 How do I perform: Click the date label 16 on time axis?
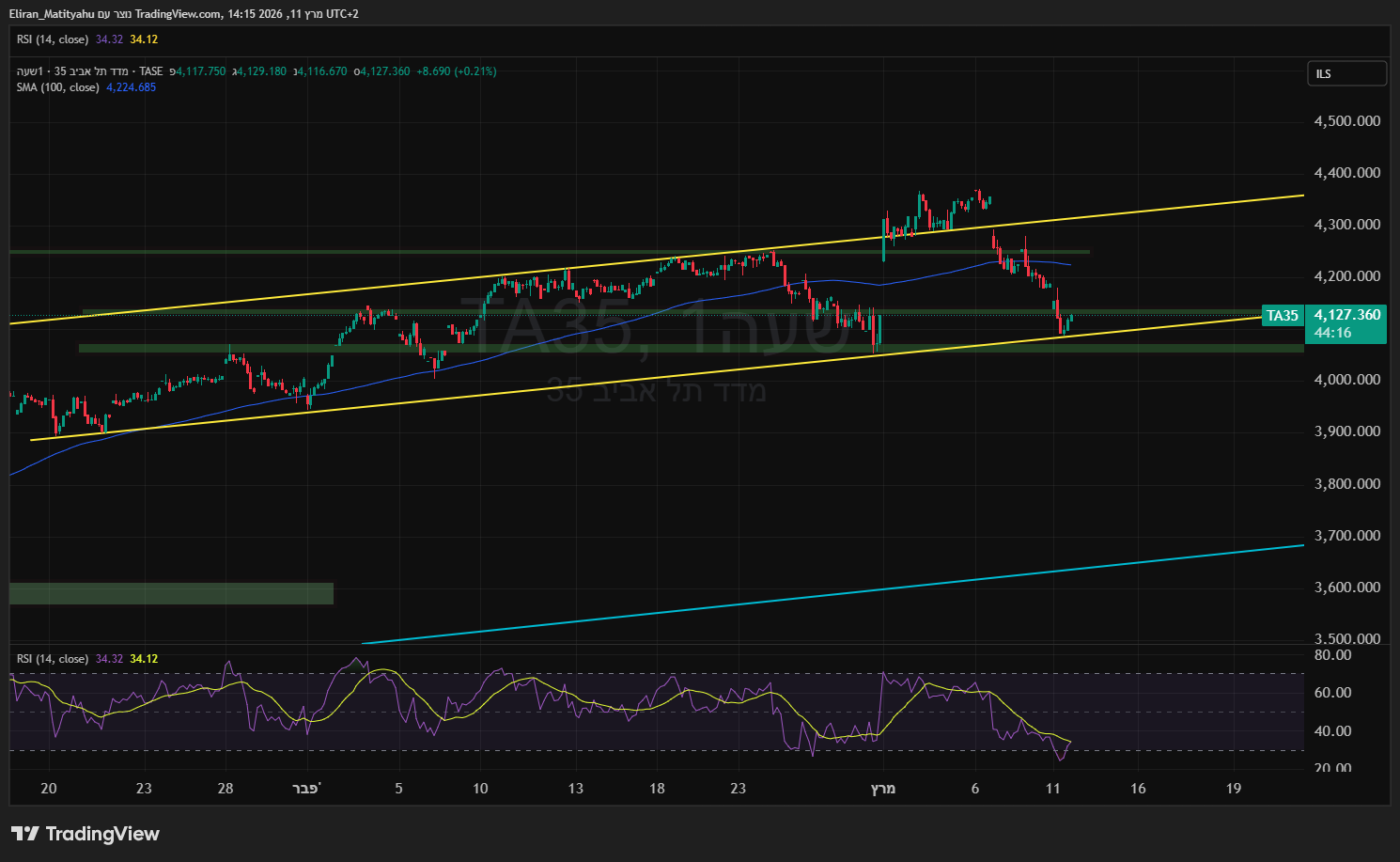pyautogui.click(x=1138, y=789)
